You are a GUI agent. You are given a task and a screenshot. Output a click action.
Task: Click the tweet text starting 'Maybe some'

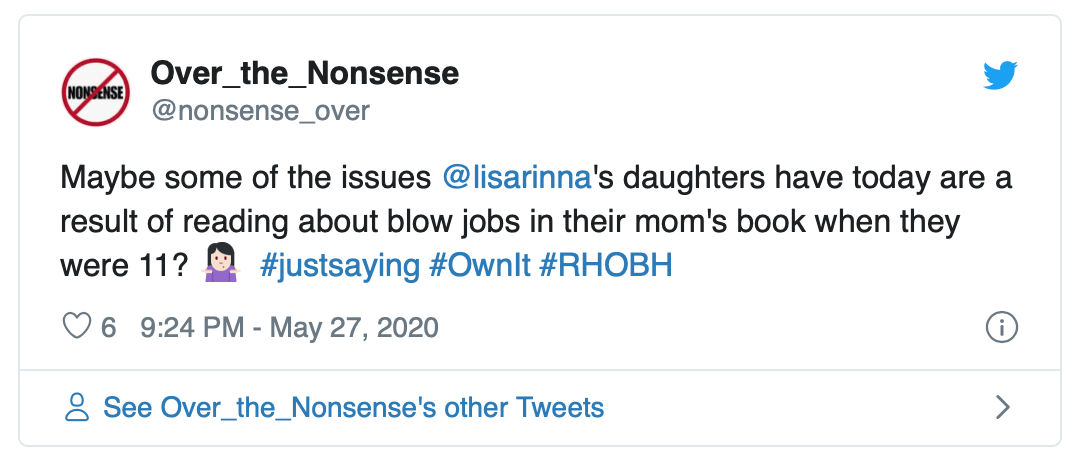click(x=250, y=179)
